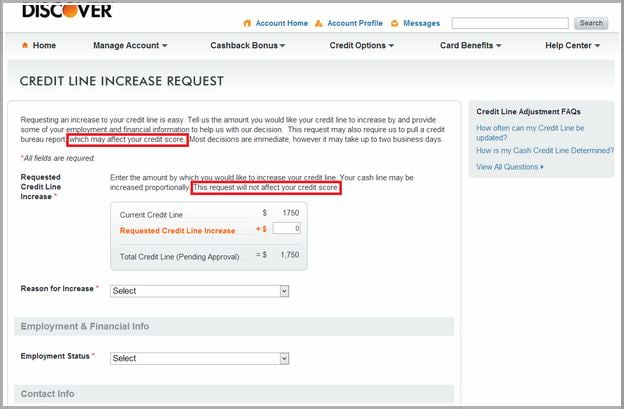Open the Account Profile link
This screenshot has height=409, width=624.
pos(355,23)
